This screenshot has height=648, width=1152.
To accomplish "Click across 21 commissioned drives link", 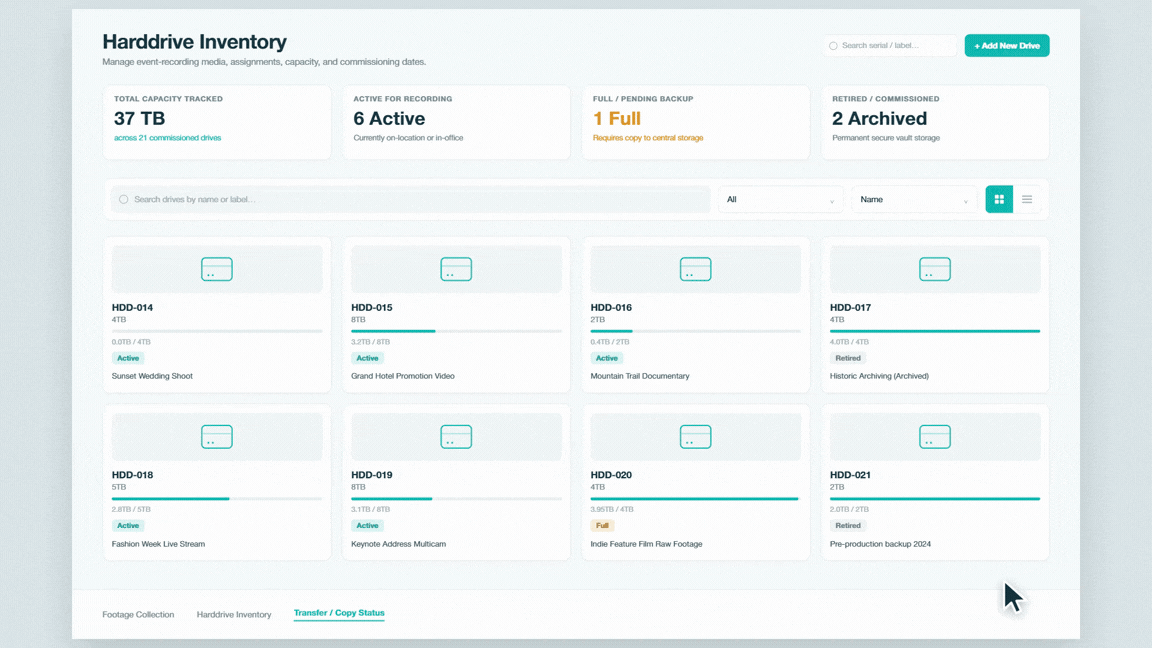I will (168, 137).
